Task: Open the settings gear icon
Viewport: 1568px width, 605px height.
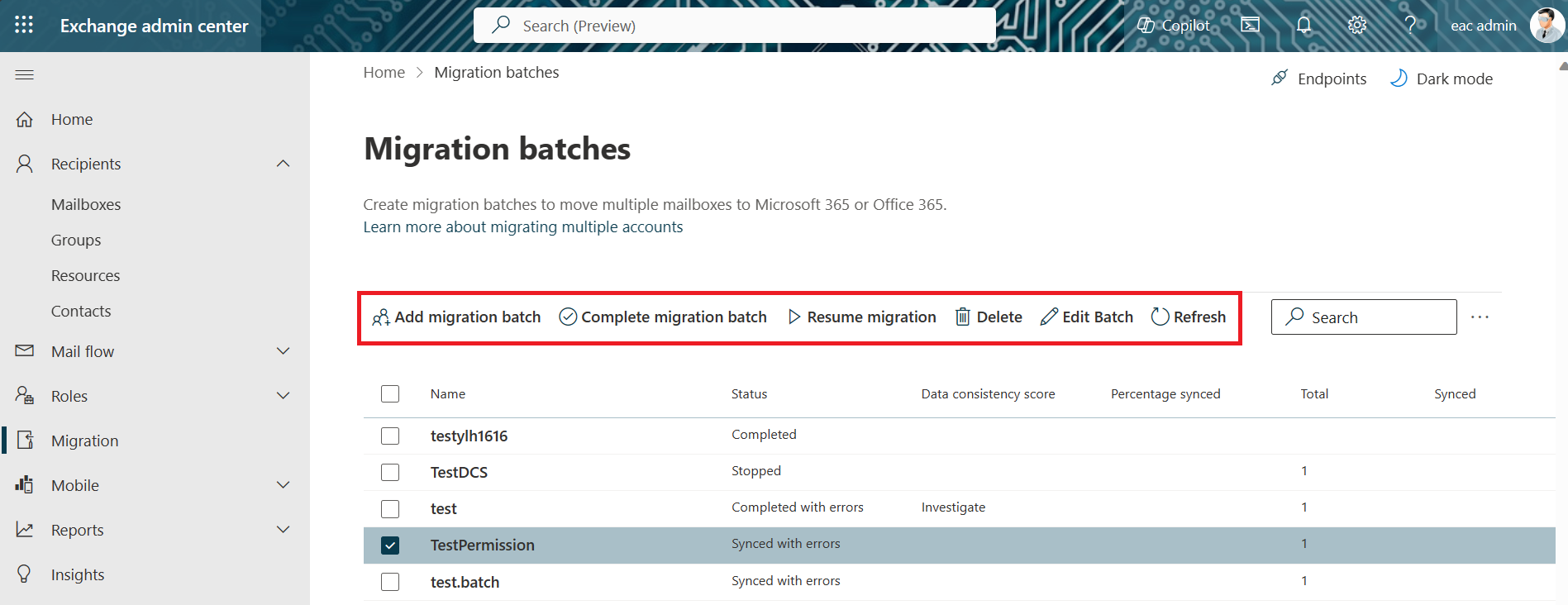Action: pyautogui.click(x=1357, y=25)
